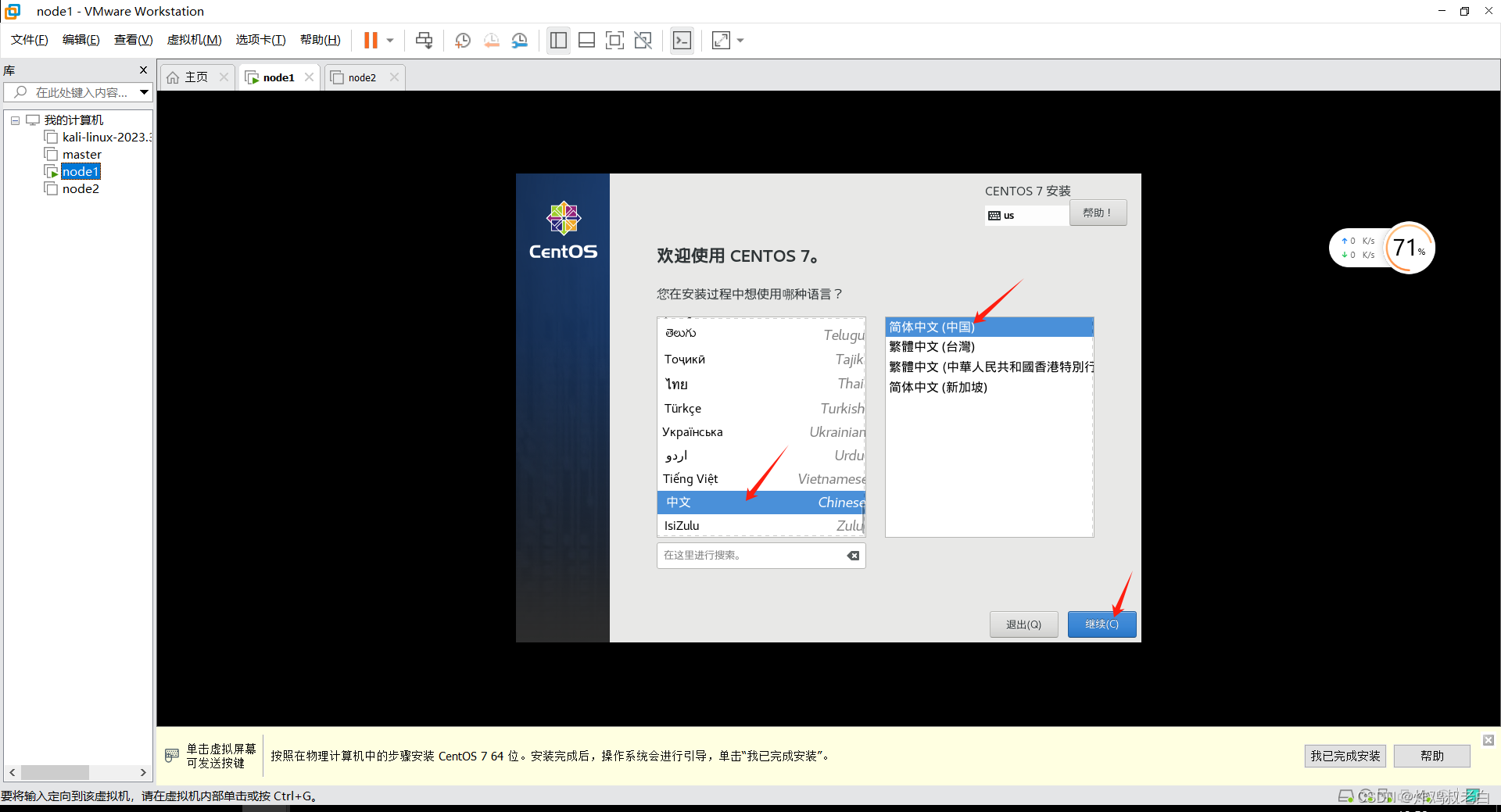Choose 繁體中文 (台灣) locale

(x=989, y=347)
